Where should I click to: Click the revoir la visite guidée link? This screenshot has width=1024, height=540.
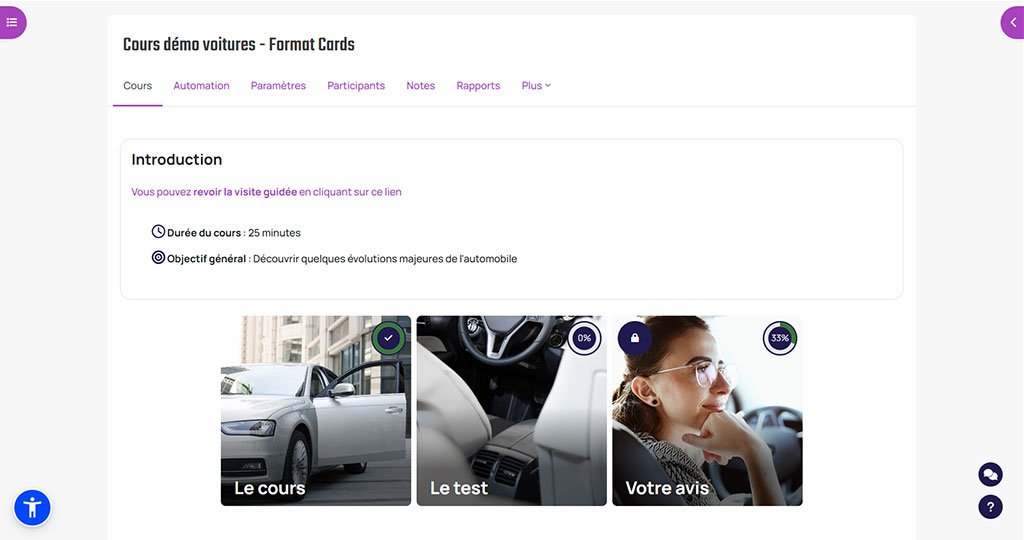(x=245, y=192)
